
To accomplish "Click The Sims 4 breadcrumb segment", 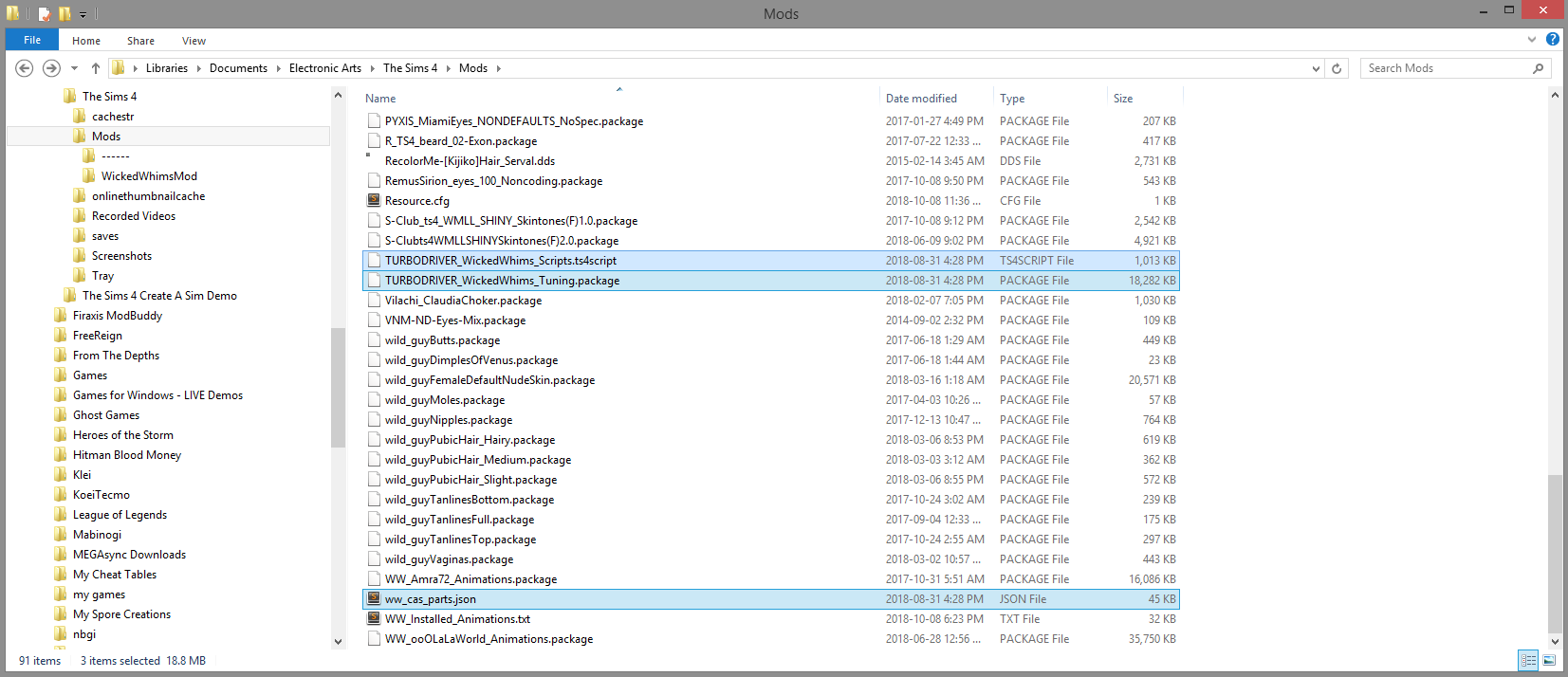I will [x=410, y=68].
